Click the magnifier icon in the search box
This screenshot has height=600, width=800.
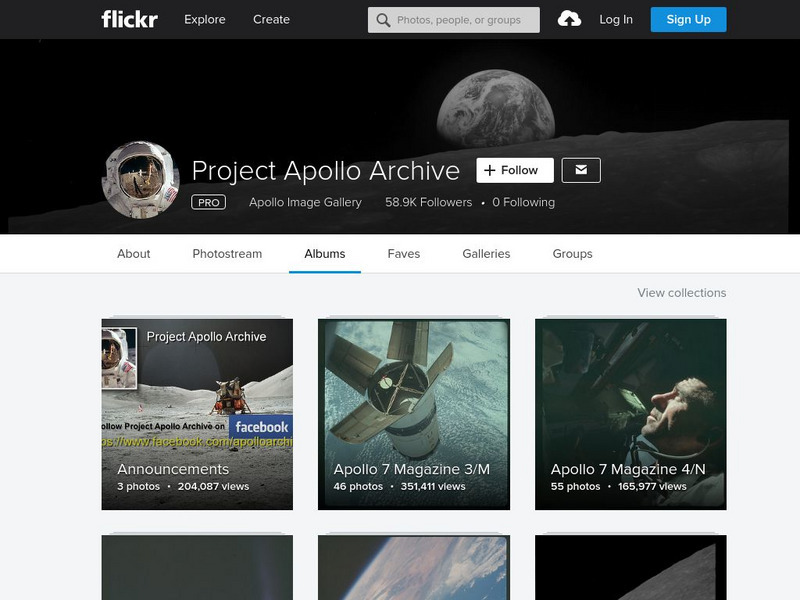coord(383,20)
